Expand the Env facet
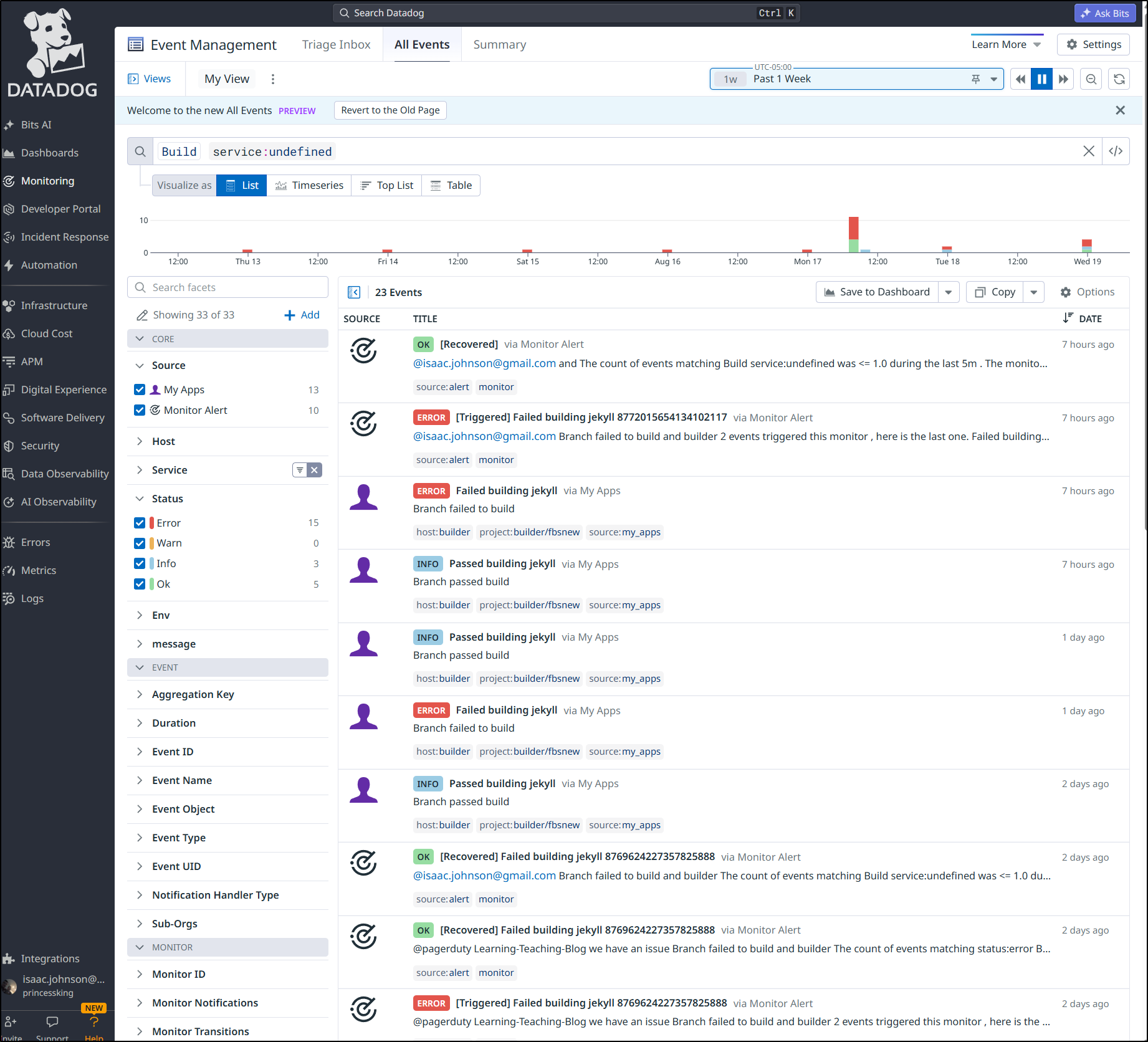 [x=140, y=615]
